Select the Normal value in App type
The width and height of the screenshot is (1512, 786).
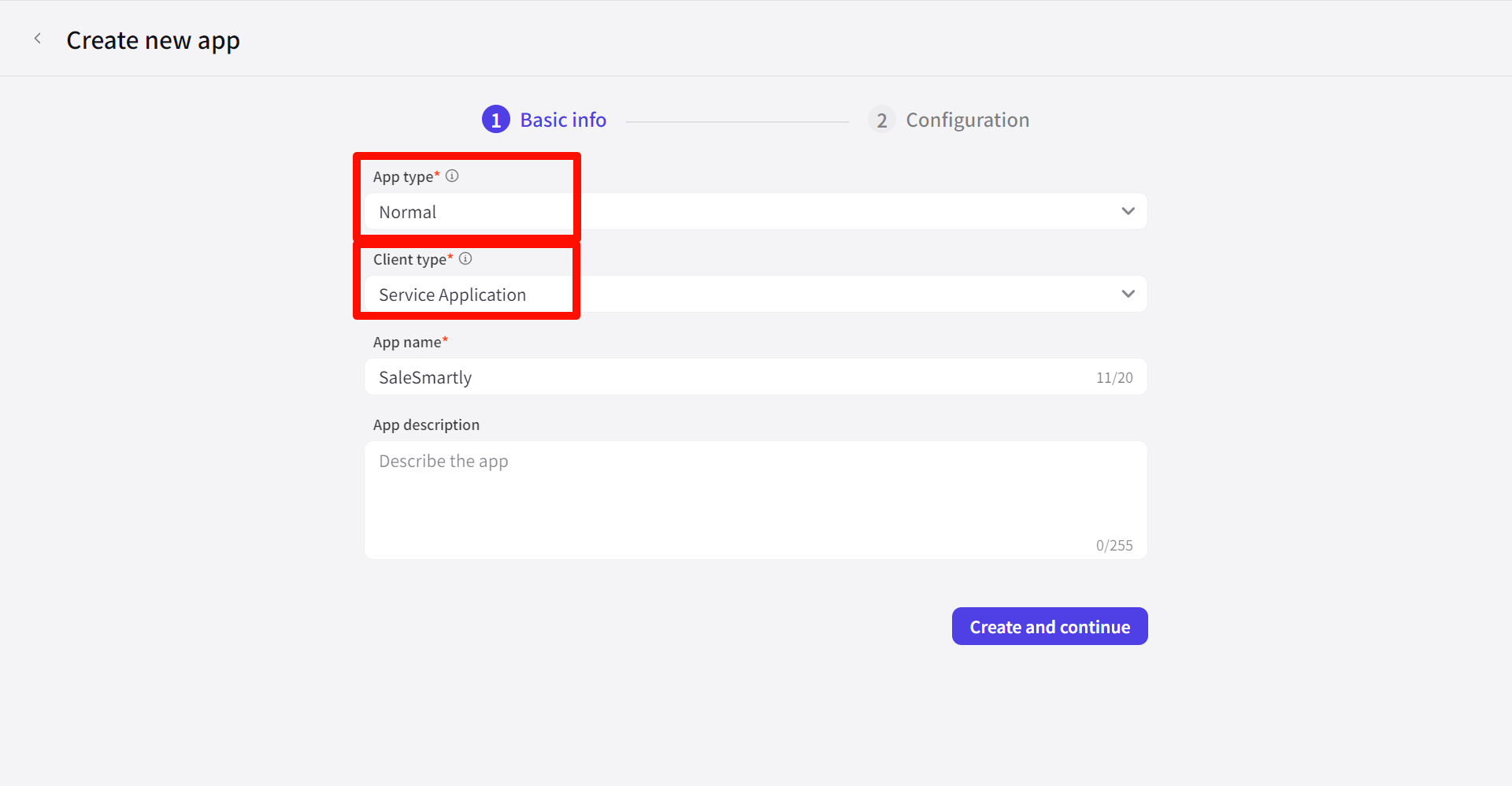click(x=407, y=211)
